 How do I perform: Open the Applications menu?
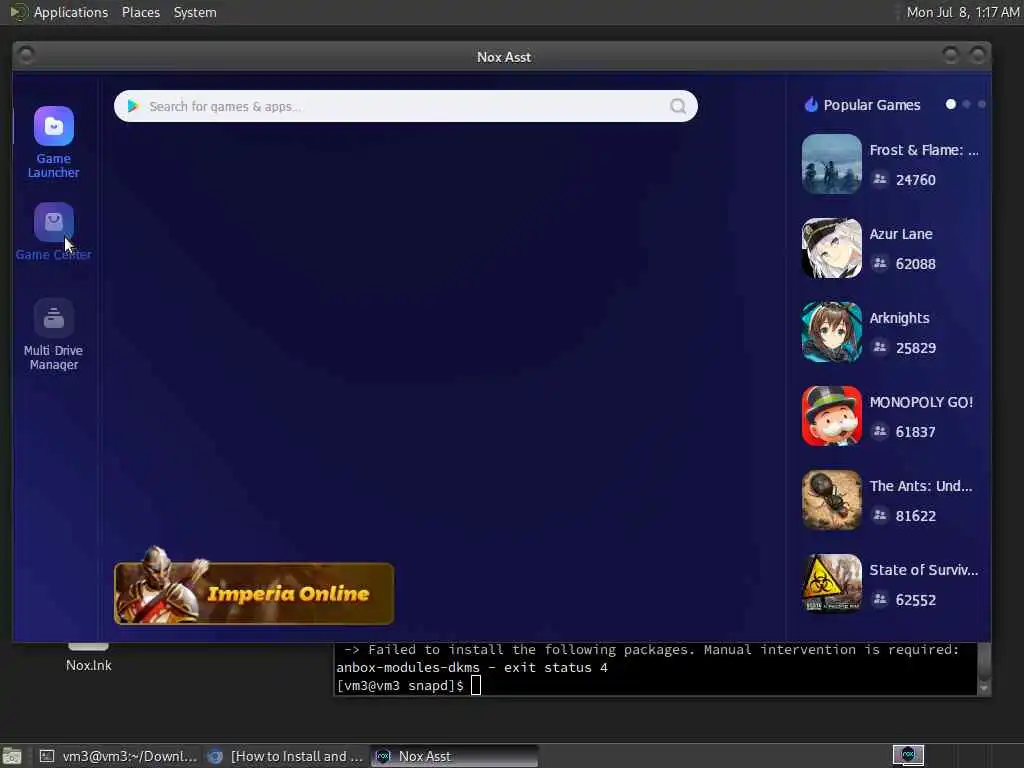click(71, 12)
